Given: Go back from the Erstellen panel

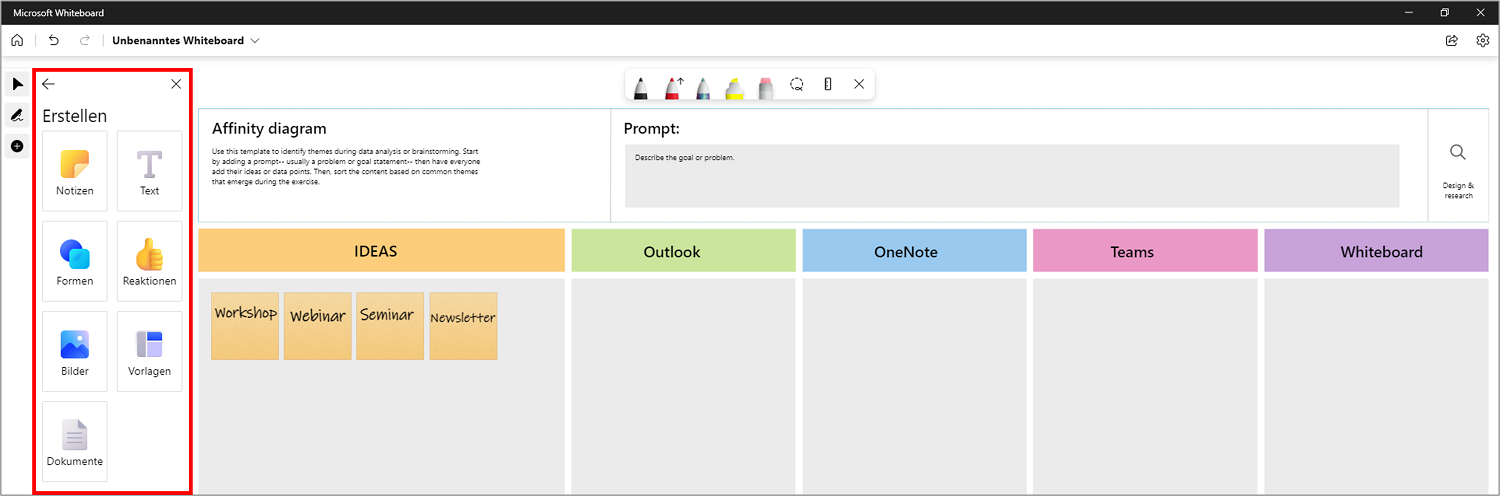Looking at the screenshot, I should [x=48, y=84].
